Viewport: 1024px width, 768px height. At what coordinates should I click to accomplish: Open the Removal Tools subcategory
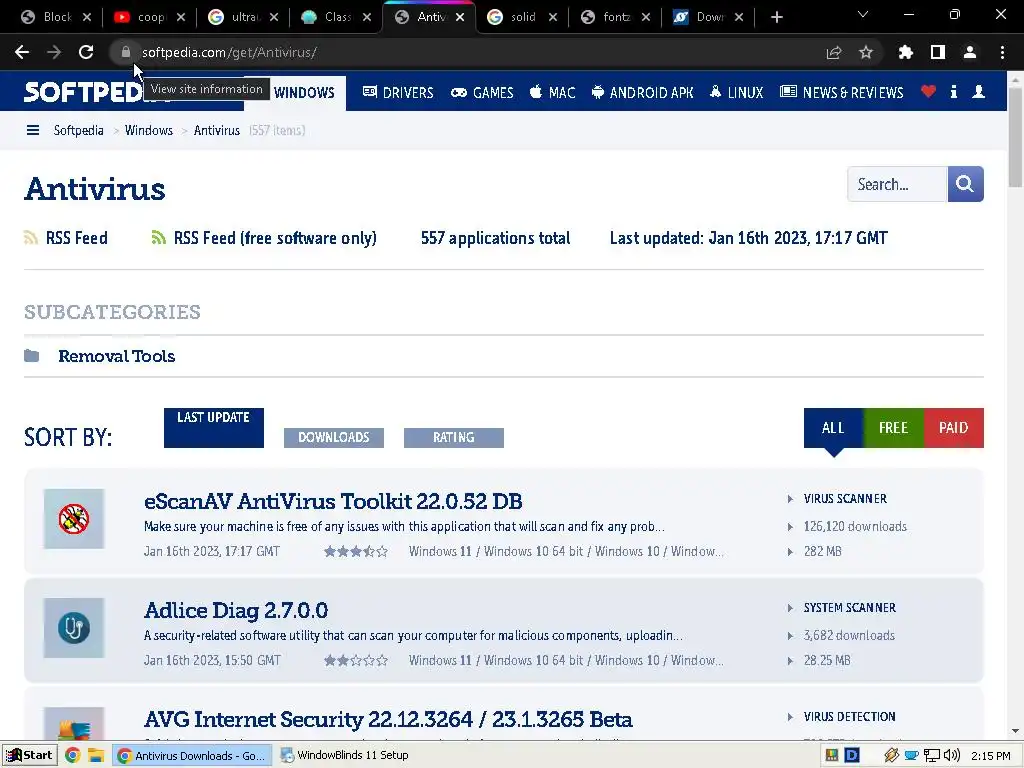(x=117, y=356)
